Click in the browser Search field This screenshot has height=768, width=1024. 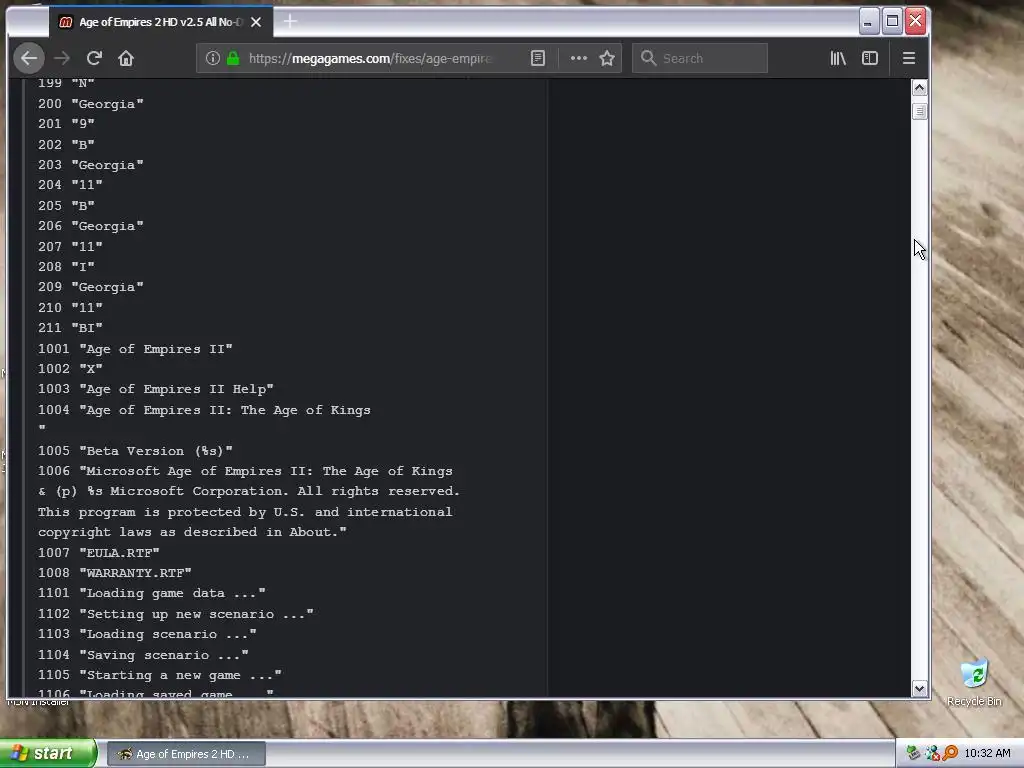coord(699,58)
